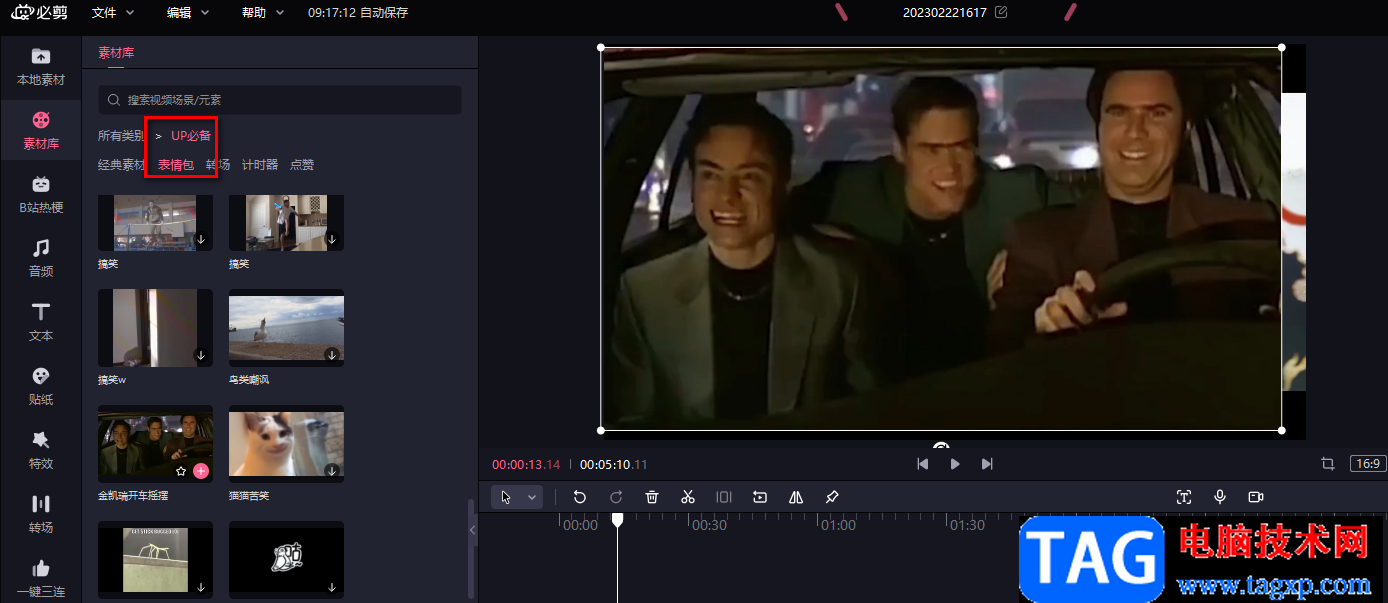Click the crop icon below preview
The height and width of the screenshot is (603, 1388).
coord(1328,464)
